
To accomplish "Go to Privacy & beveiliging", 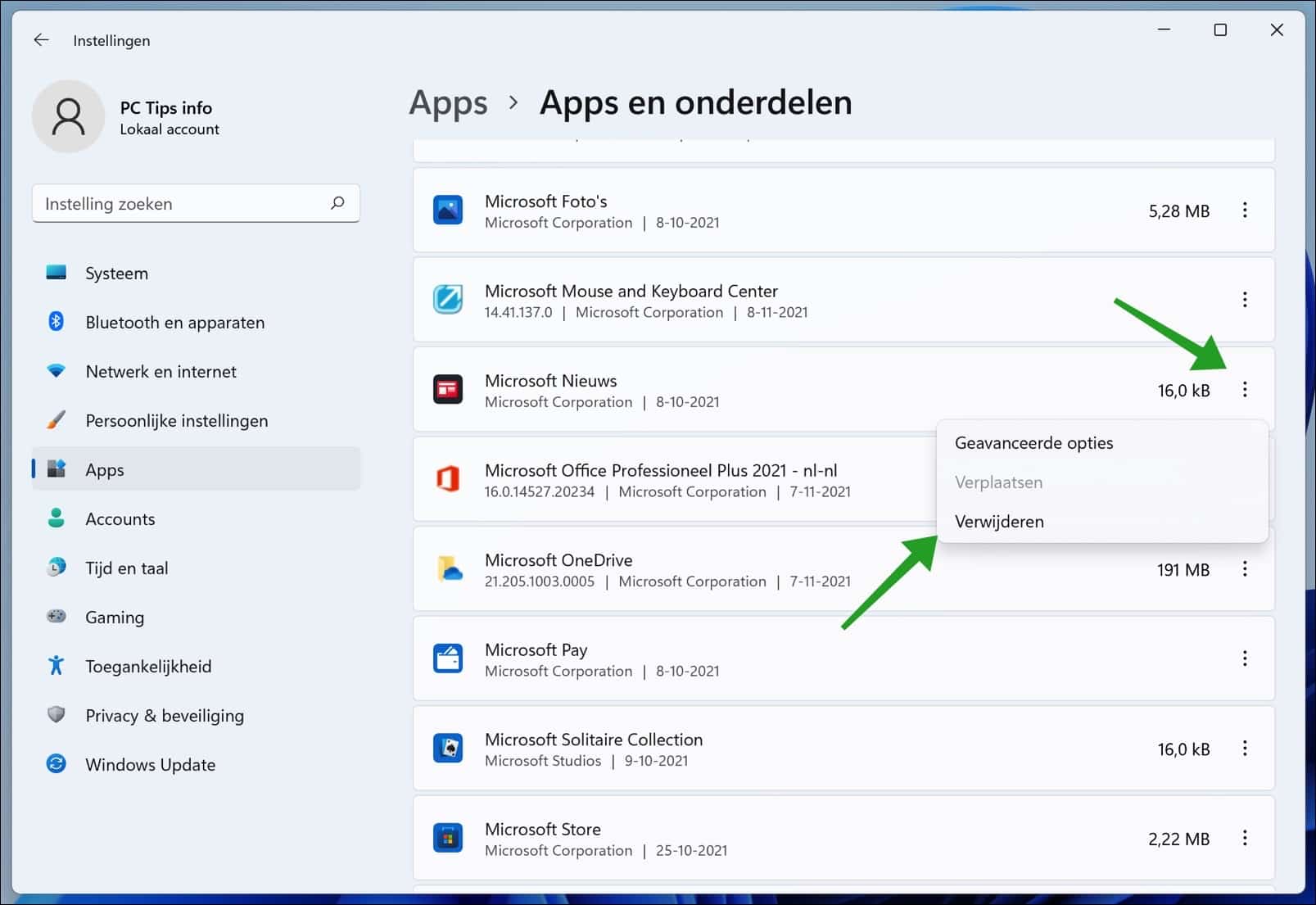I will tap(196, 715).
